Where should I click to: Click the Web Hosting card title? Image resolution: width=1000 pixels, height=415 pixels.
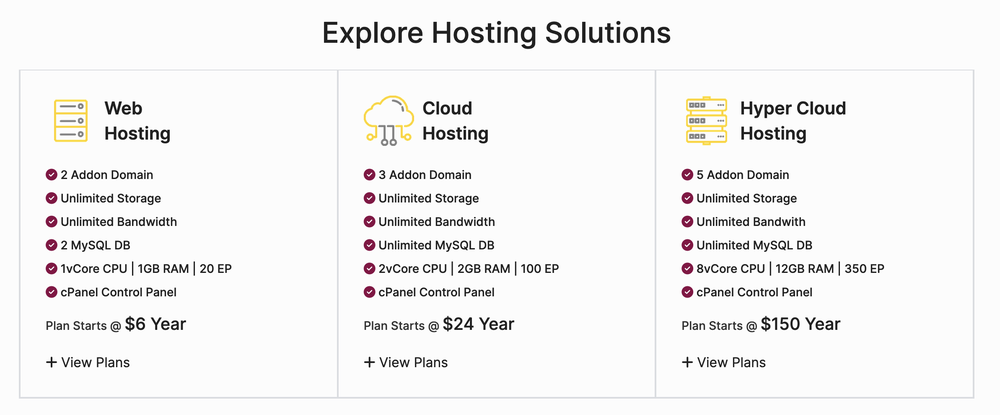[138, 120]
